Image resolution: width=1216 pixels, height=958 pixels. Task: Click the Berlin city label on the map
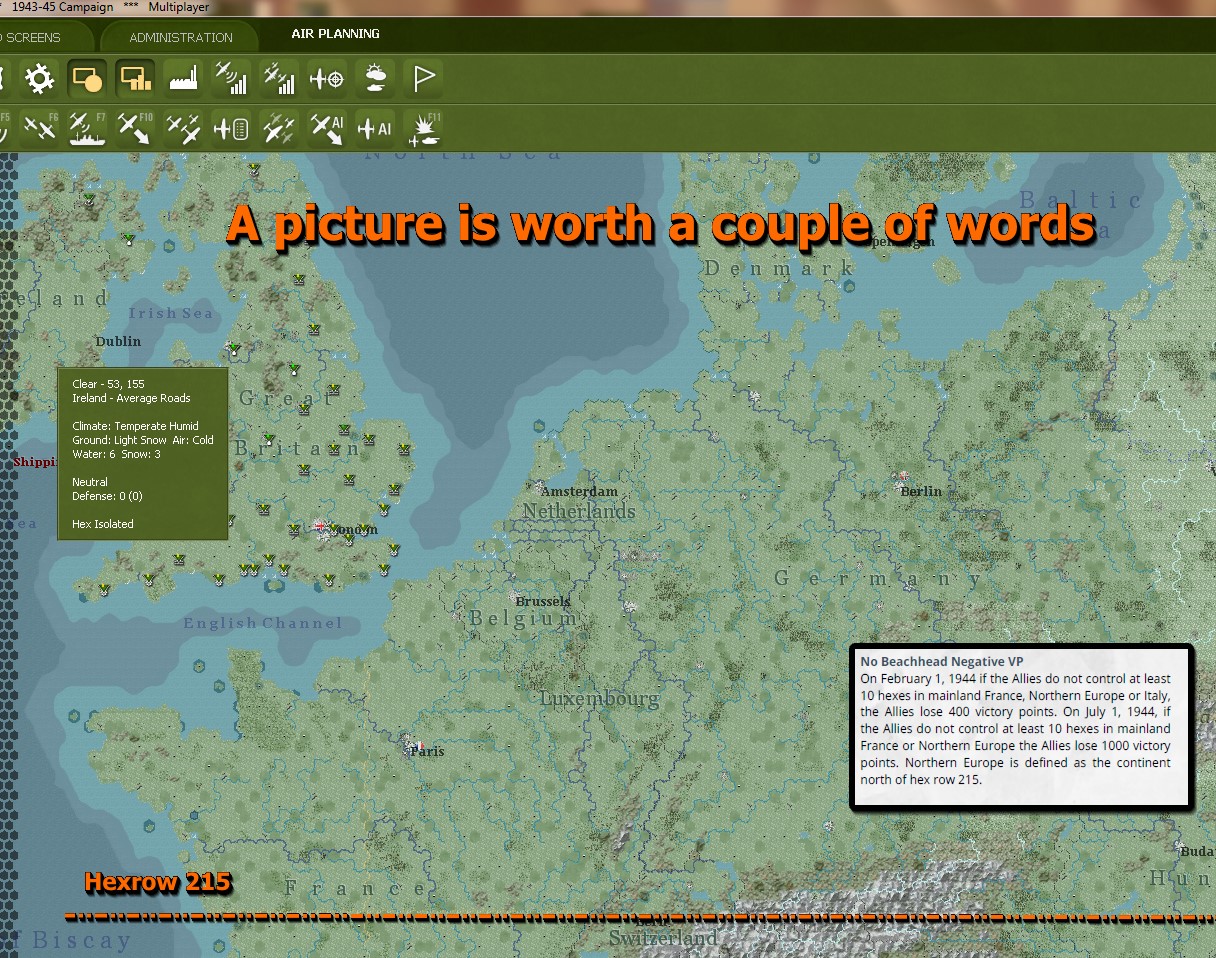(x=920, y=491)
